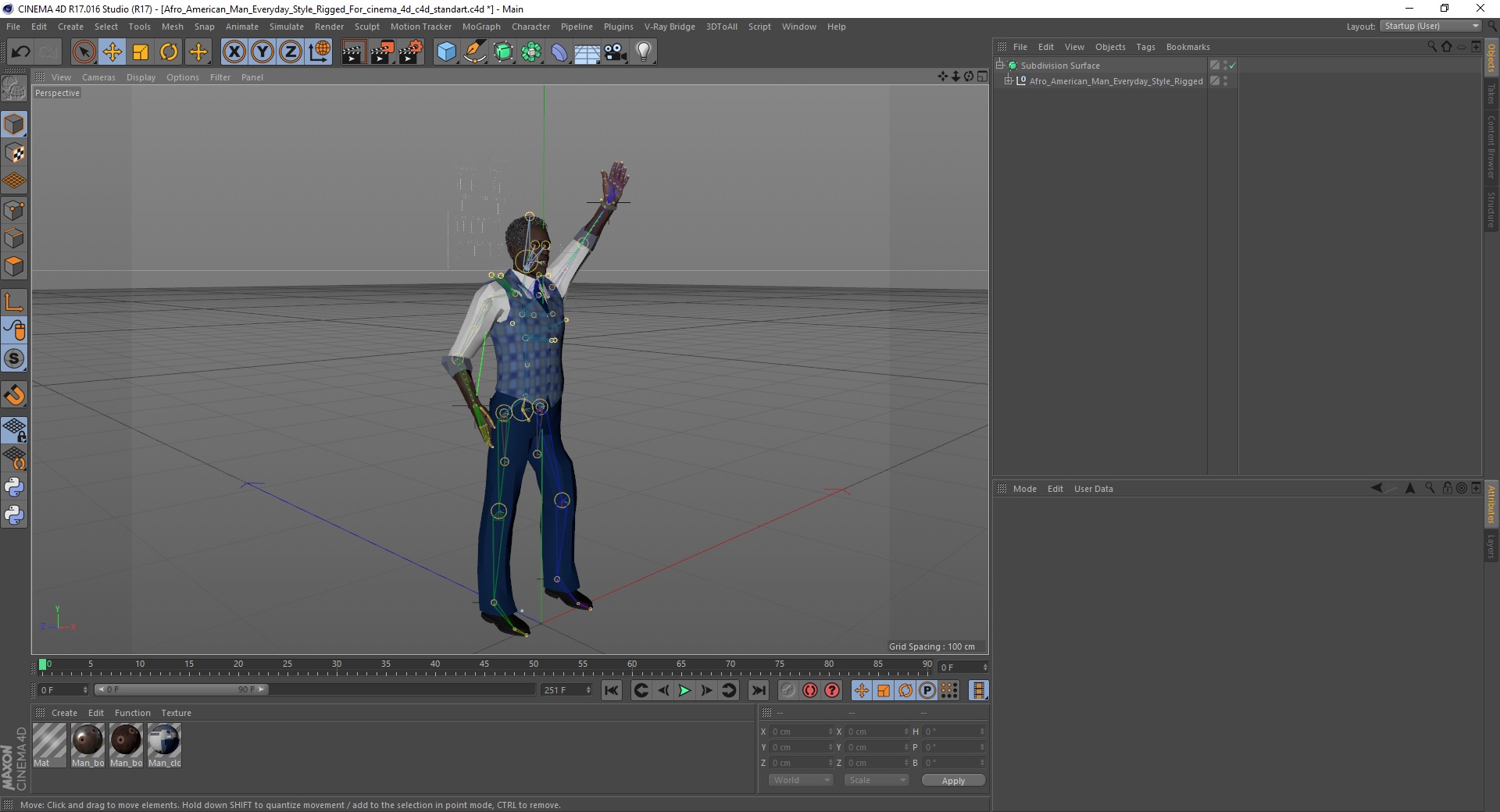Click the 251 F end frame field
The image size is (1500, 812).
coord(566,690)
